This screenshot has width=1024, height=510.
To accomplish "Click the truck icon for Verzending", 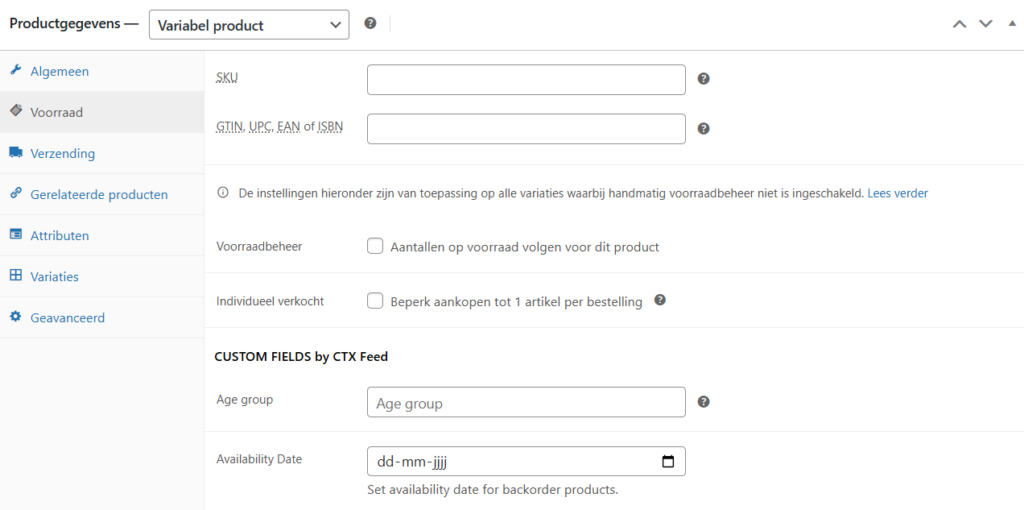I will (16, 153).
